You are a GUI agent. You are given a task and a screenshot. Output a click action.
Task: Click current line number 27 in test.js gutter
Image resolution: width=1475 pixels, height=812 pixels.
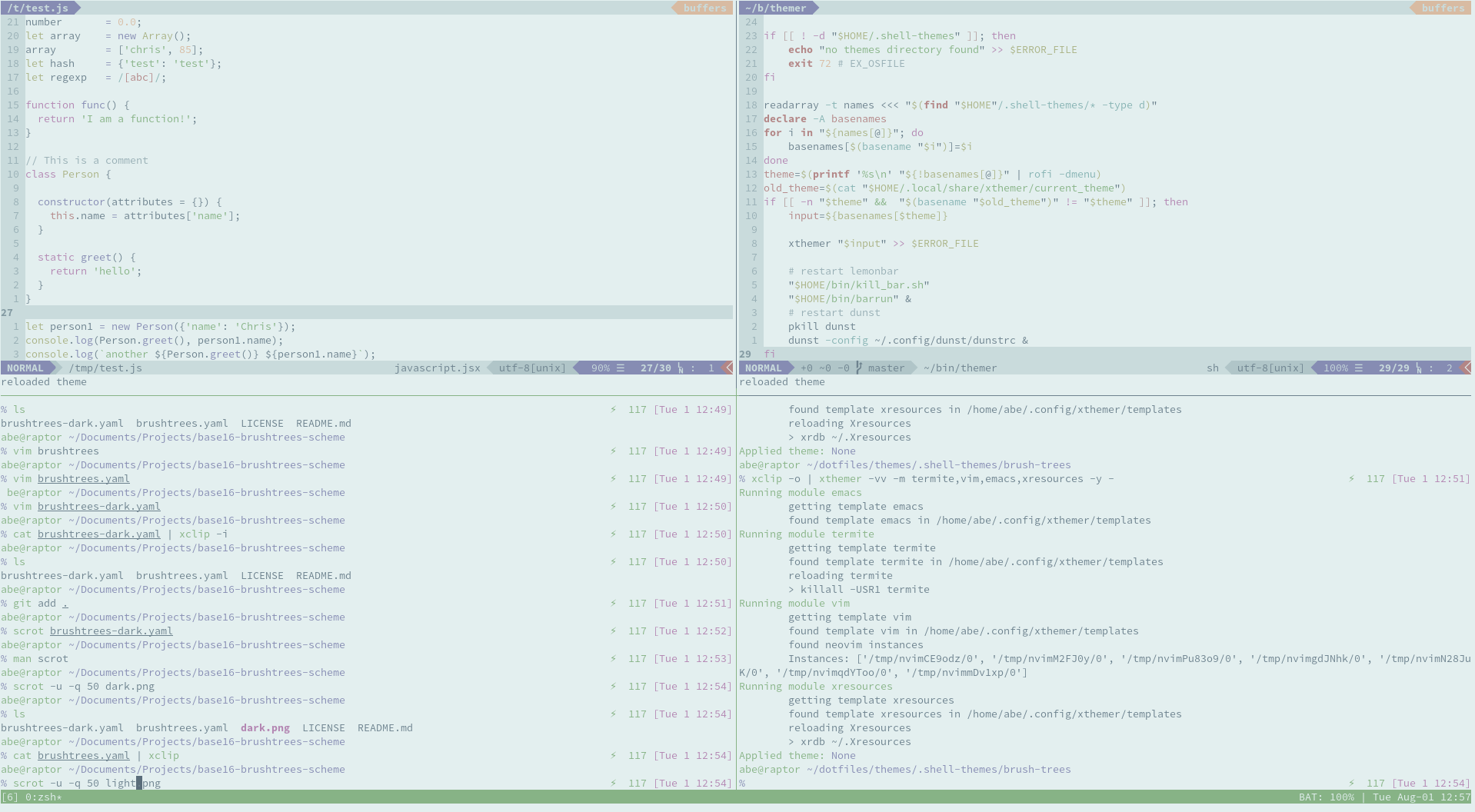coord(7,312)
